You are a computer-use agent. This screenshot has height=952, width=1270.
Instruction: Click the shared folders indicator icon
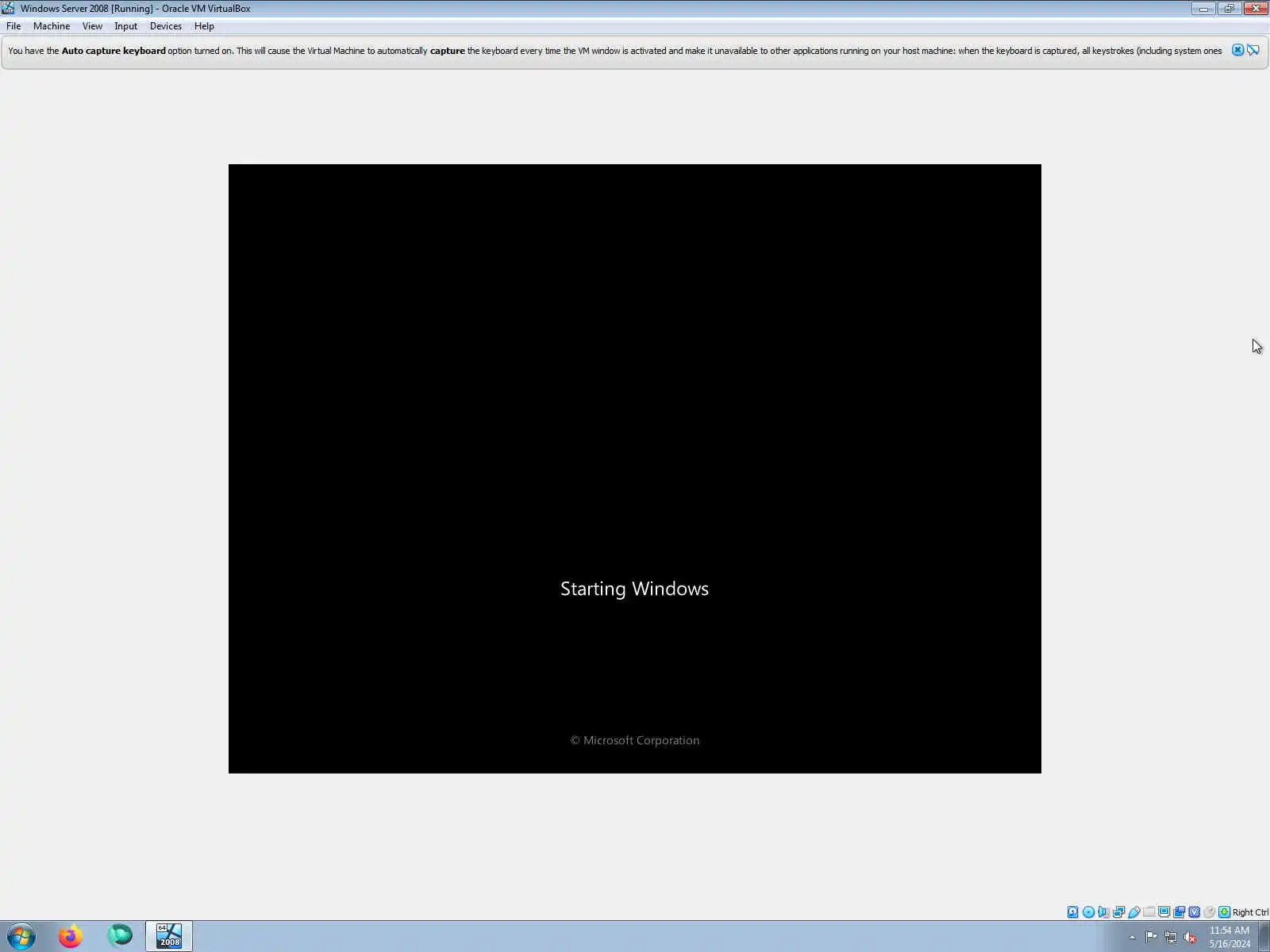(1149, 912)
